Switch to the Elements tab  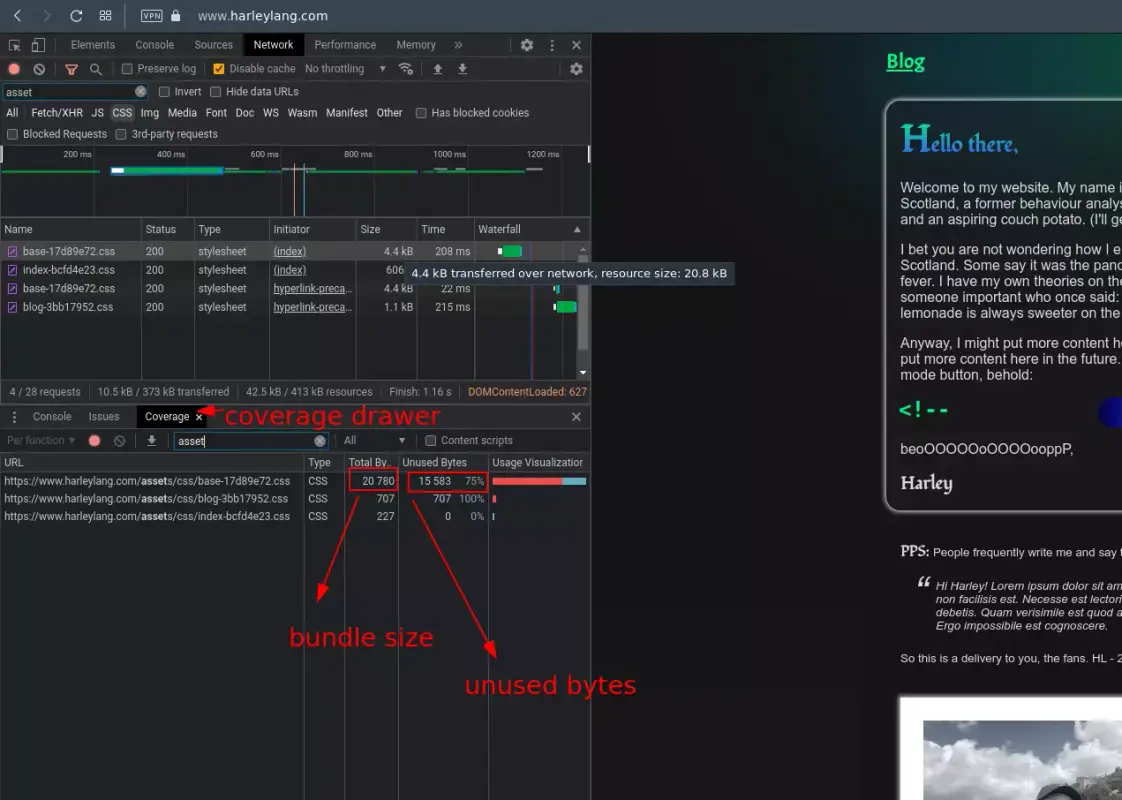(x=92, y=45)
